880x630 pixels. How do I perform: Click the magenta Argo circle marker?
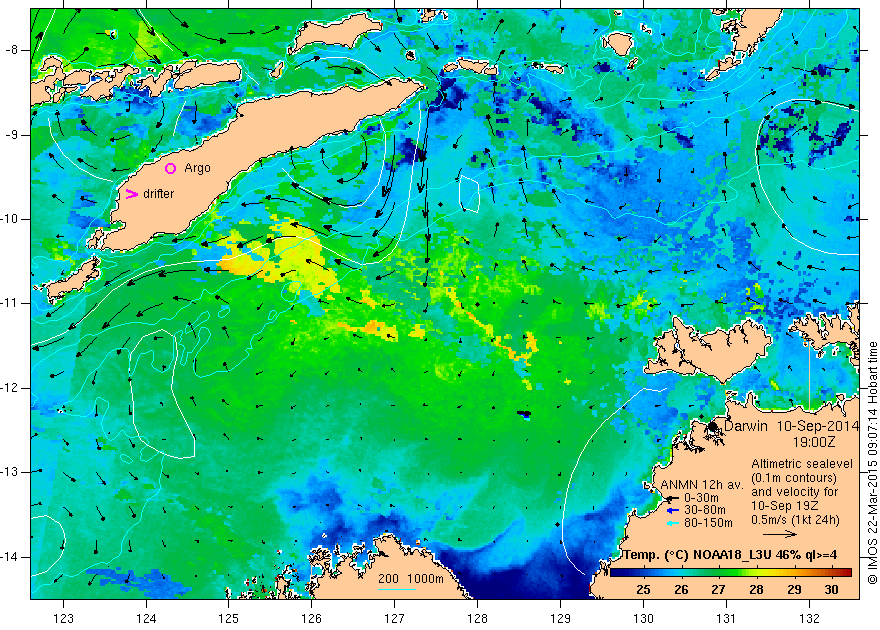point(170,168)
